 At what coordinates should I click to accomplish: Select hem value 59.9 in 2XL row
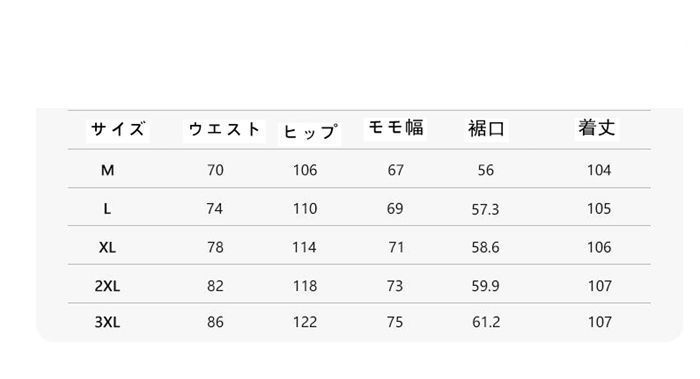485,286
